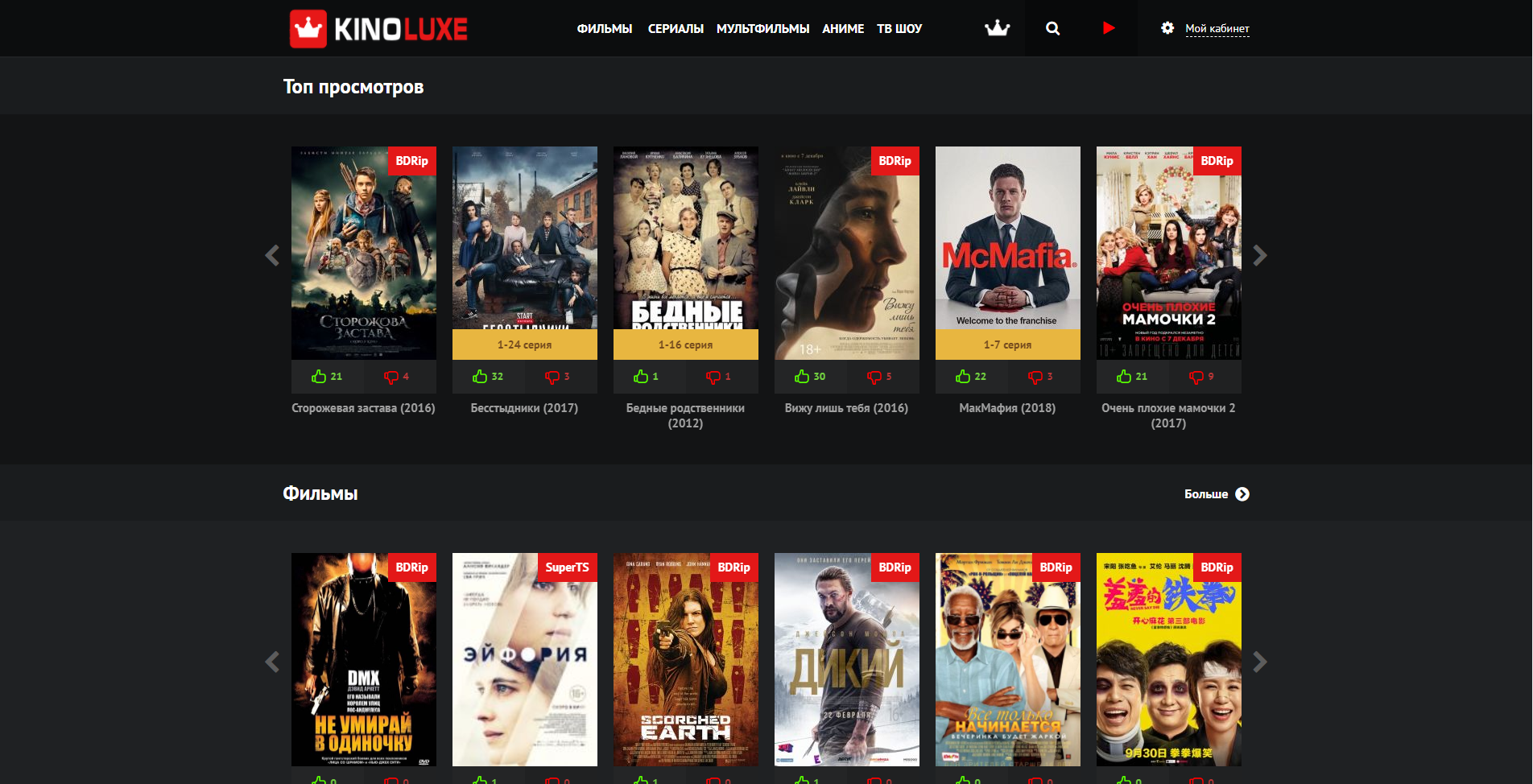Click the 1-16 серия label

point(686,345)
